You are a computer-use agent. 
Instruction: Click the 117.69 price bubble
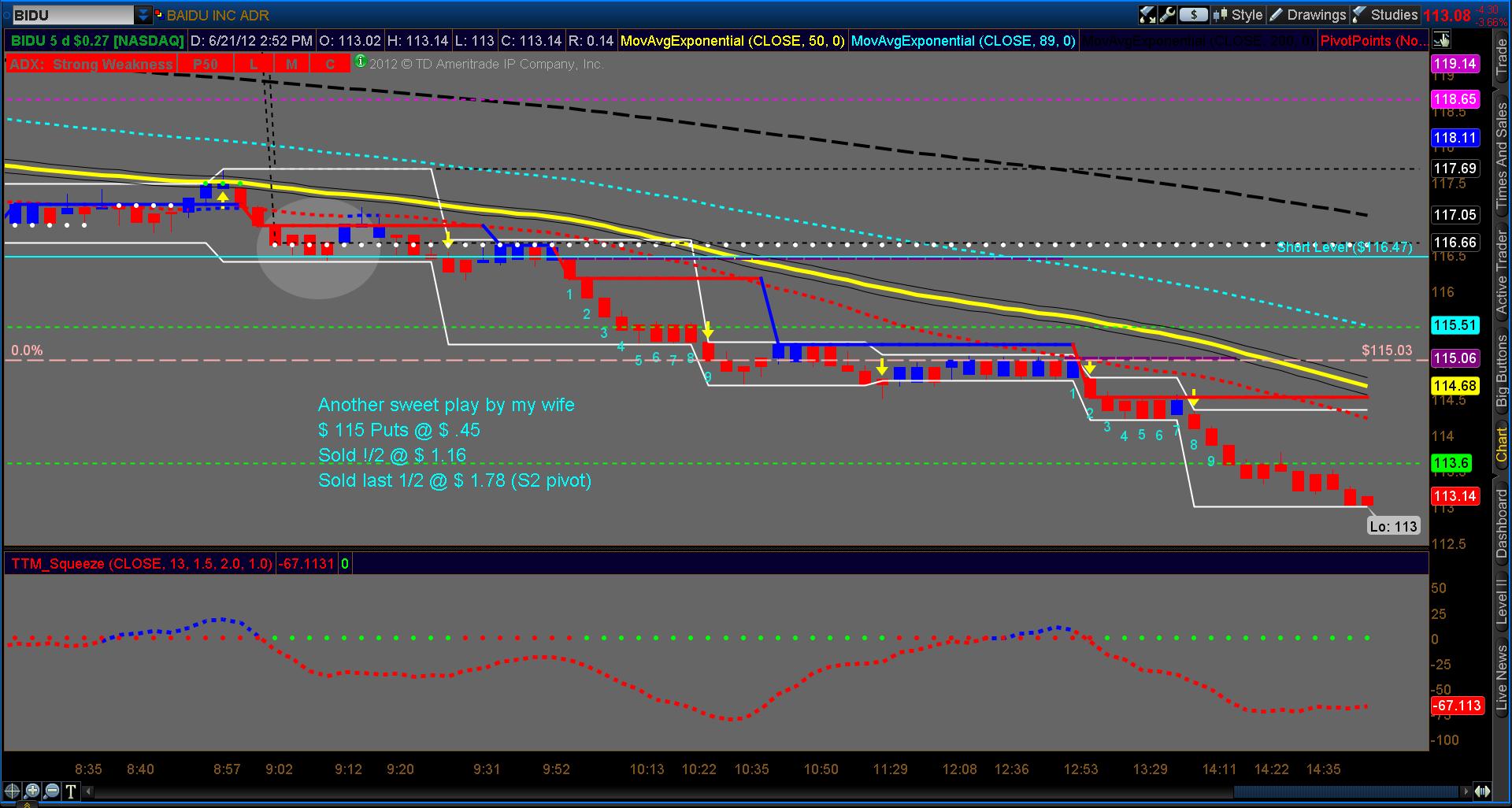(1455, 169)
